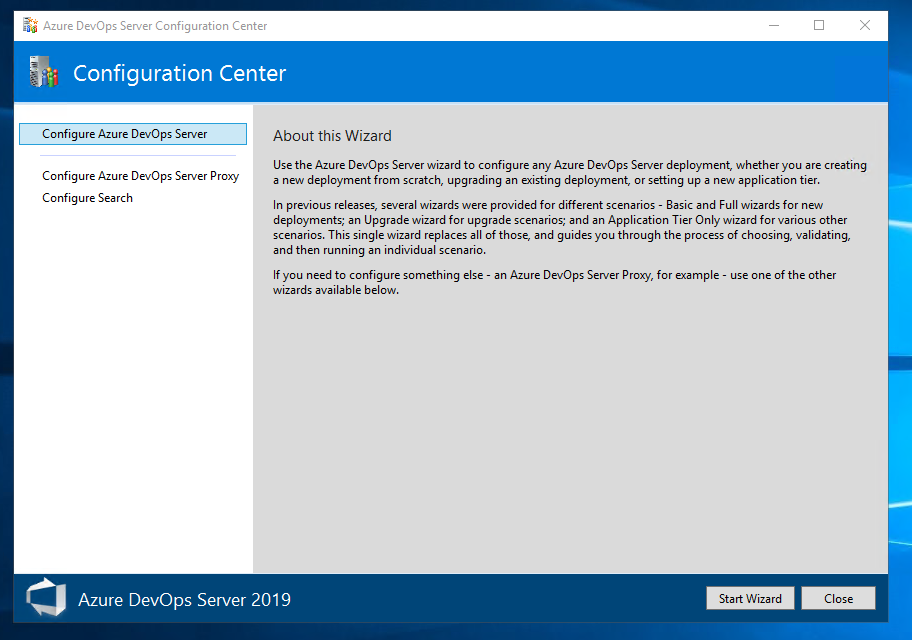This screenshot has height=640, width=912.
Task: Click the About this Wizard heading
Action: [x=332, y=136]
